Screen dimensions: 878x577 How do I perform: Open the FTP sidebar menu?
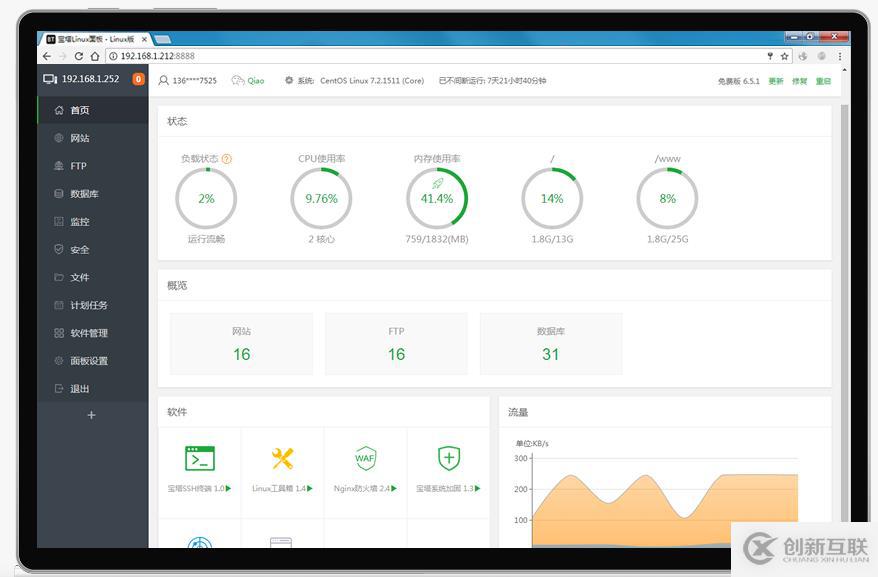[x=93, y=166]
